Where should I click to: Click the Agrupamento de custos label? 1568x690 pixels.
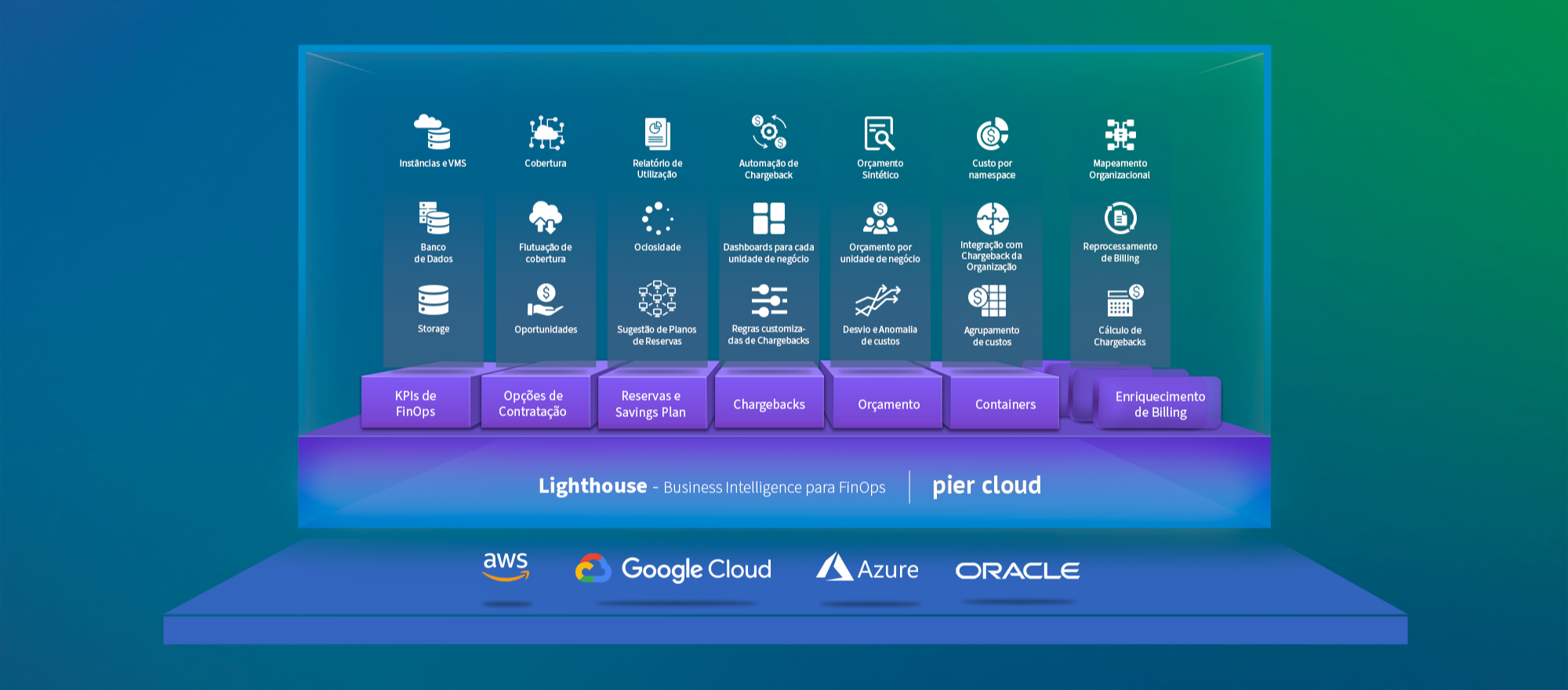coord(992,336)
